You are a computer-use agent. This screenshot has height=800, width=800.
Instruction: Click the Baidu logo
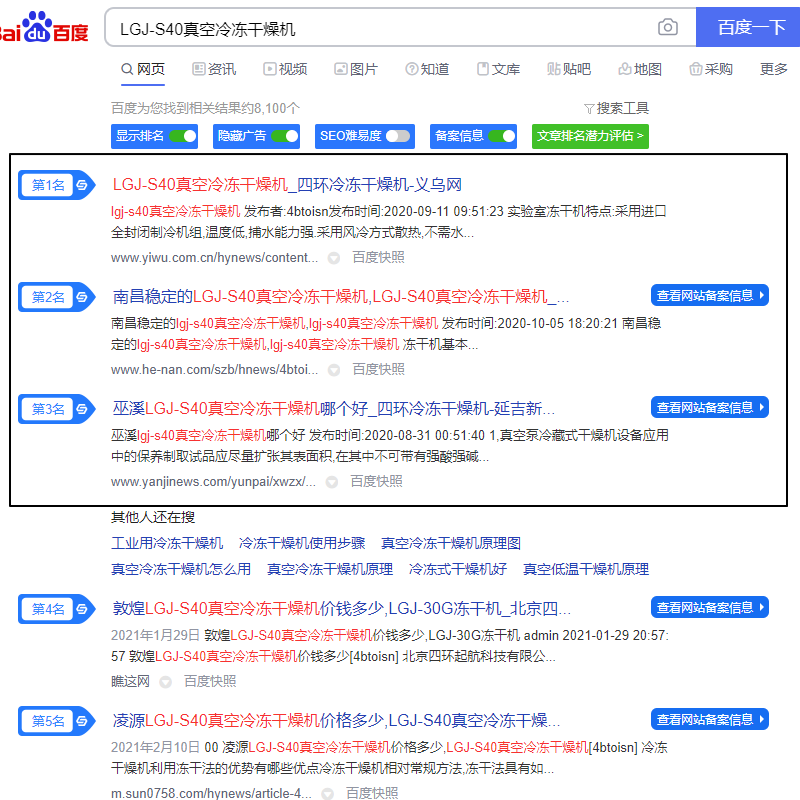coord(44,27)
